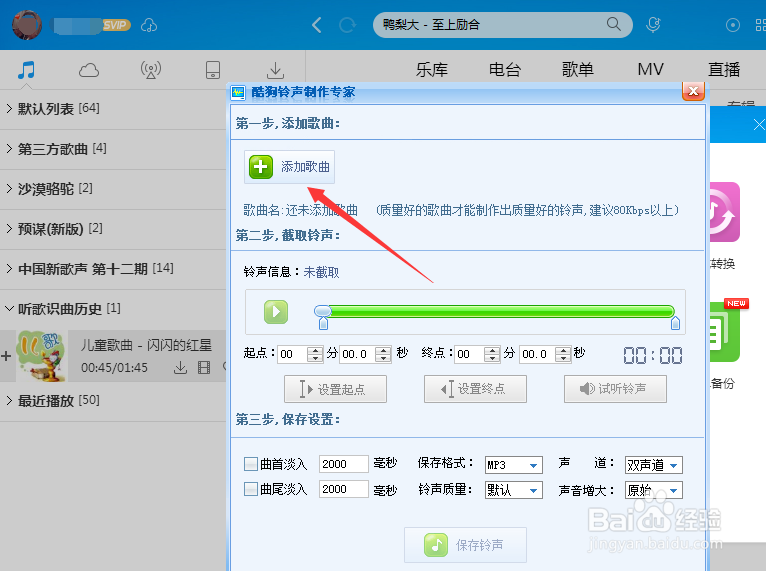Click the search magnifier icon

(x=614, y=24)
